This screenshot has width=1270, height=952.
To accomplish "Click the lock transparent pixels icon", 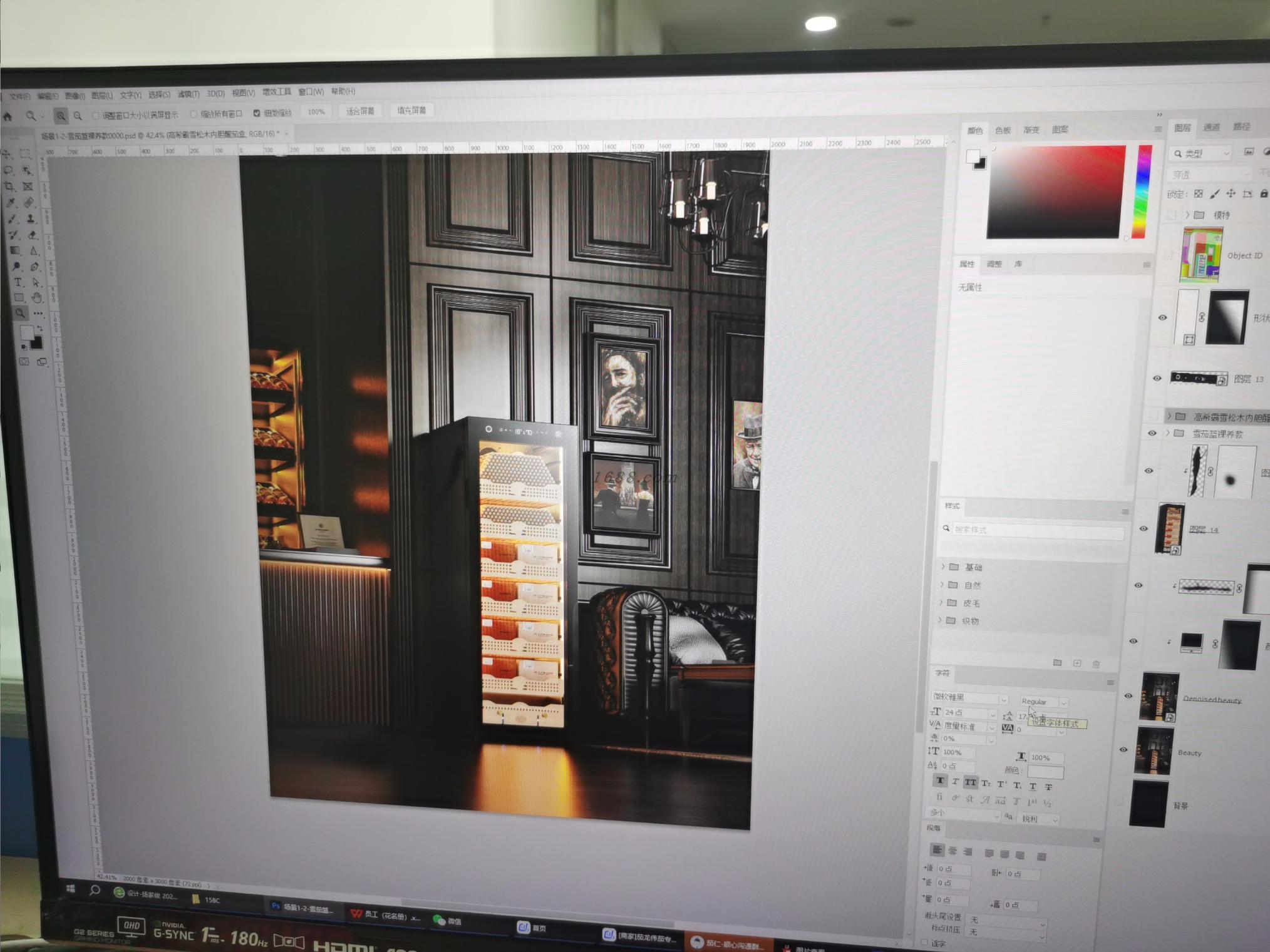I will pos(1198,194).
